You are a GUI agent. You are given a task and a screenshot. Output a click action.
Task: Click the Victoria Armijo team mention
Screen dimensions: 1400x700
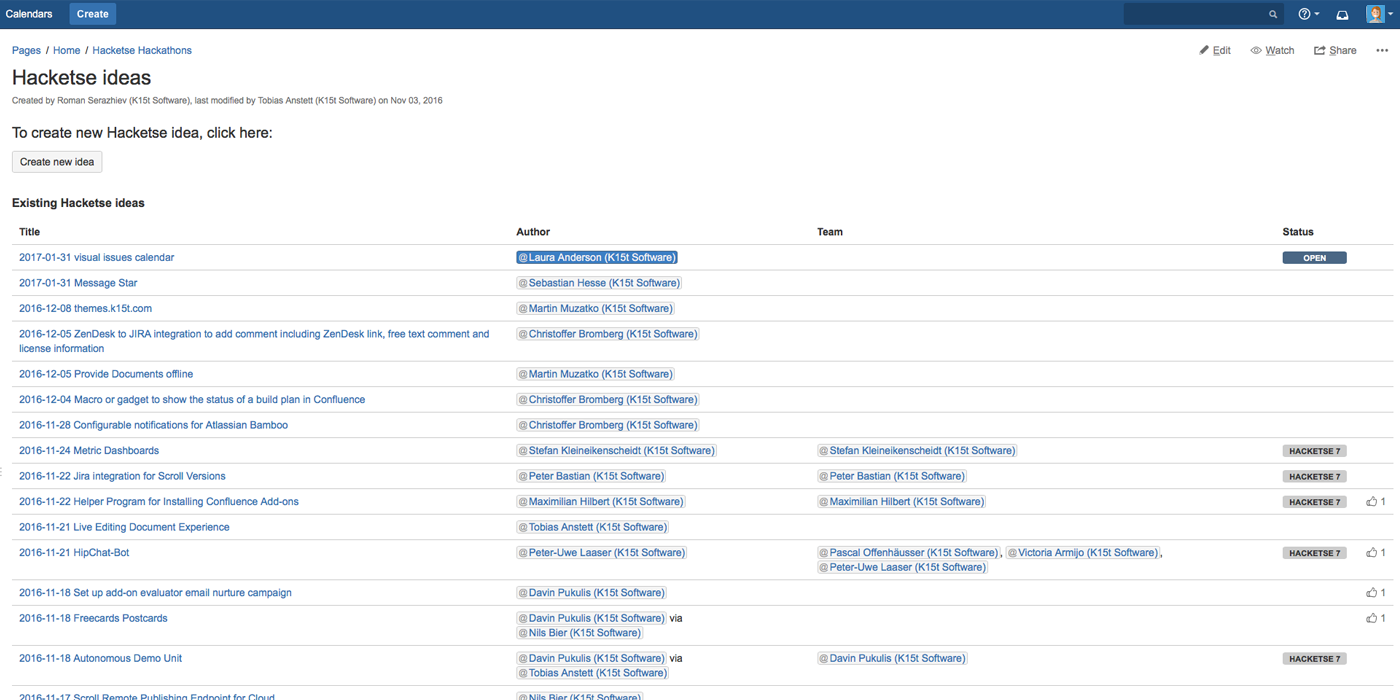point(1083,553)
